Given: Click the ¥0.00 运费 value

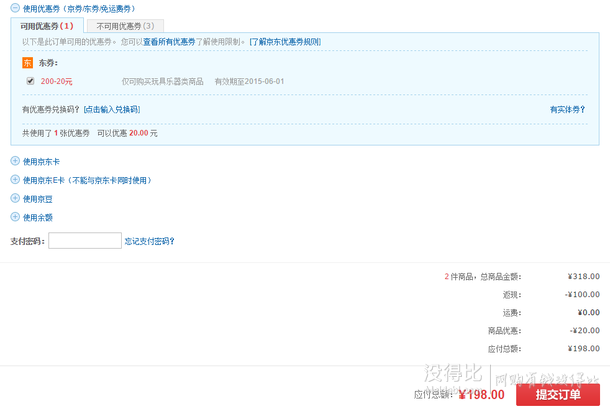Looking at the screenshot, I should (589, 312).
